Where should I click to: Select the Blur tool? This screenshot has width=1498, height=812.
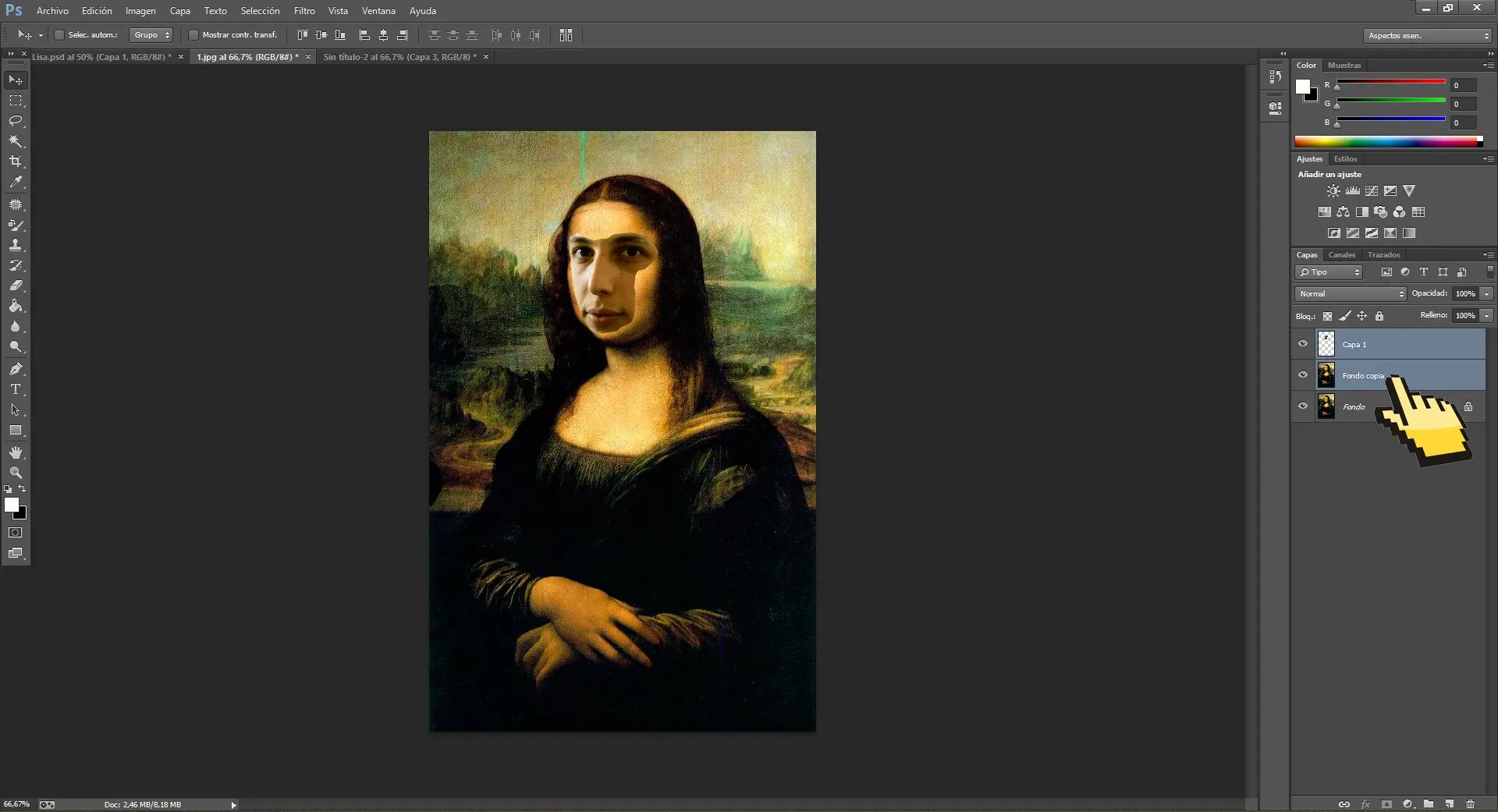tap(16, 326)
